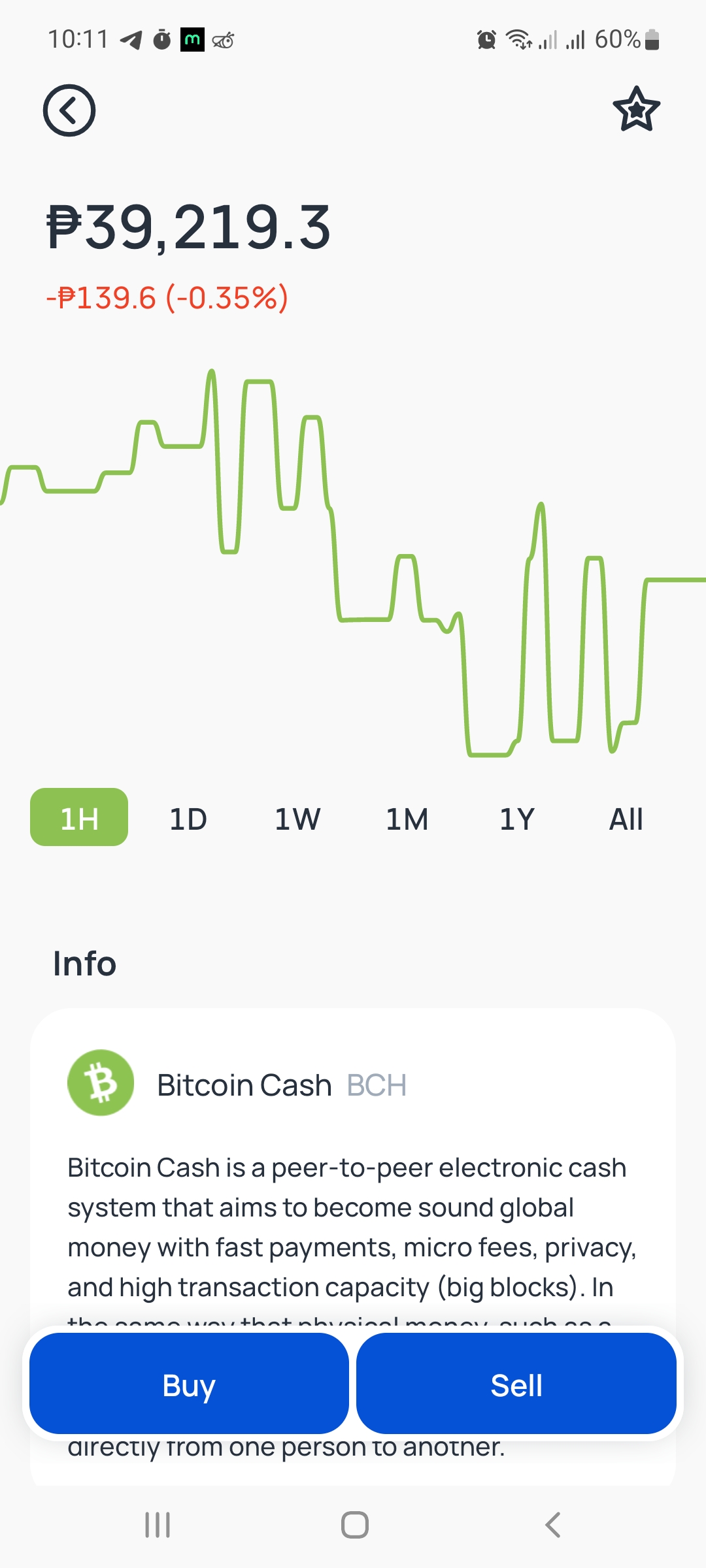
Task: Show the 1M price chart
Action: (x=407, y=819)
